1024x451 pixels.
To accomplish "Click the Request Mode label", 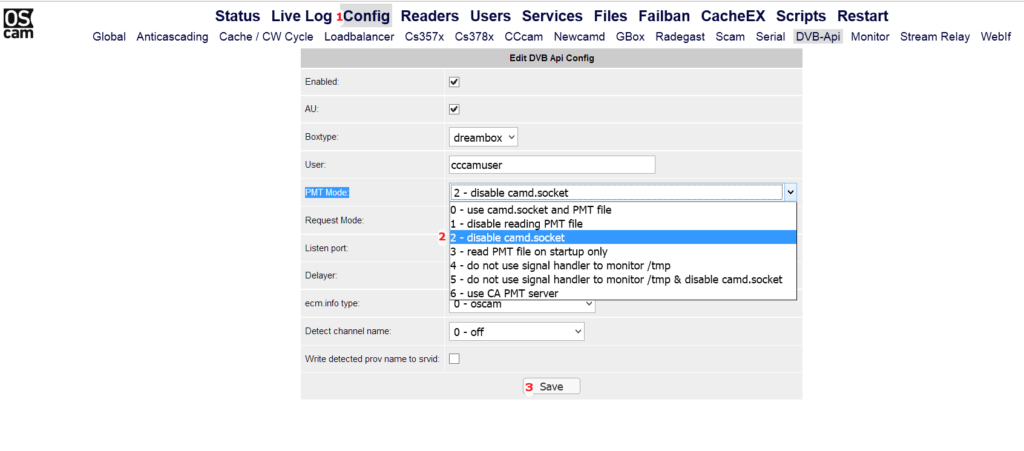I will pyautogui.click(x=334, y=221).
